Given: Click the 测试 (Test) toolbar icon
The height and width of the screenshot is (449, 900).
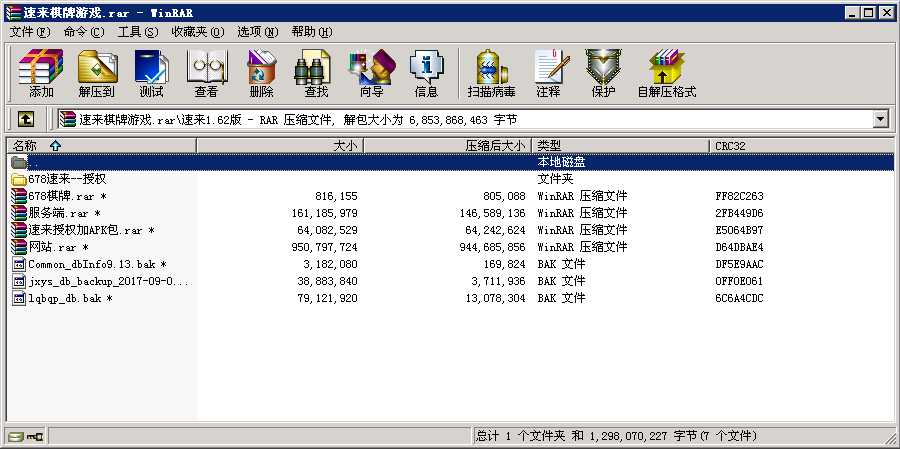Looking at the screenshot, I should [x=151, y=73].
